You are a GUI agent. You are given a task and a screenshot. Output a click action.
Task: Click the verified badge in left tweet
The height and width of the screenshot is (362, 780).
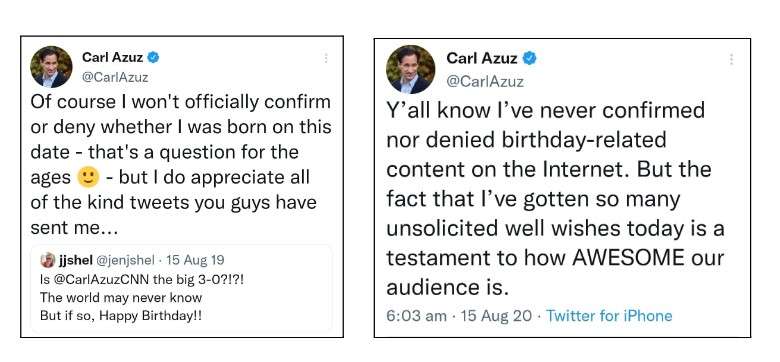(154, 57)
